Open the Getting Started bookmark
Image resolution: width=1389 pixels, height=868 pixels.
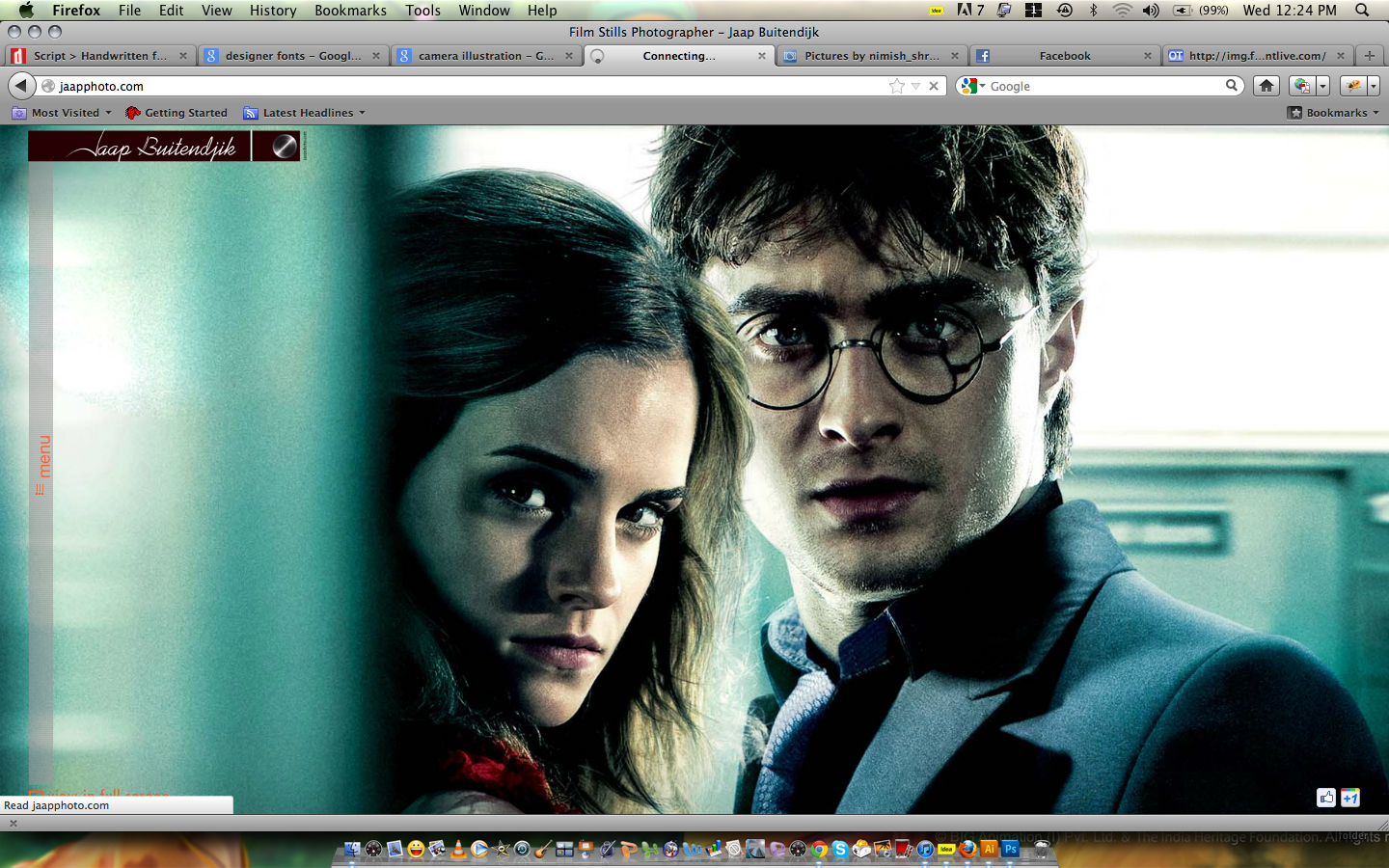click(x=177, y=113)
